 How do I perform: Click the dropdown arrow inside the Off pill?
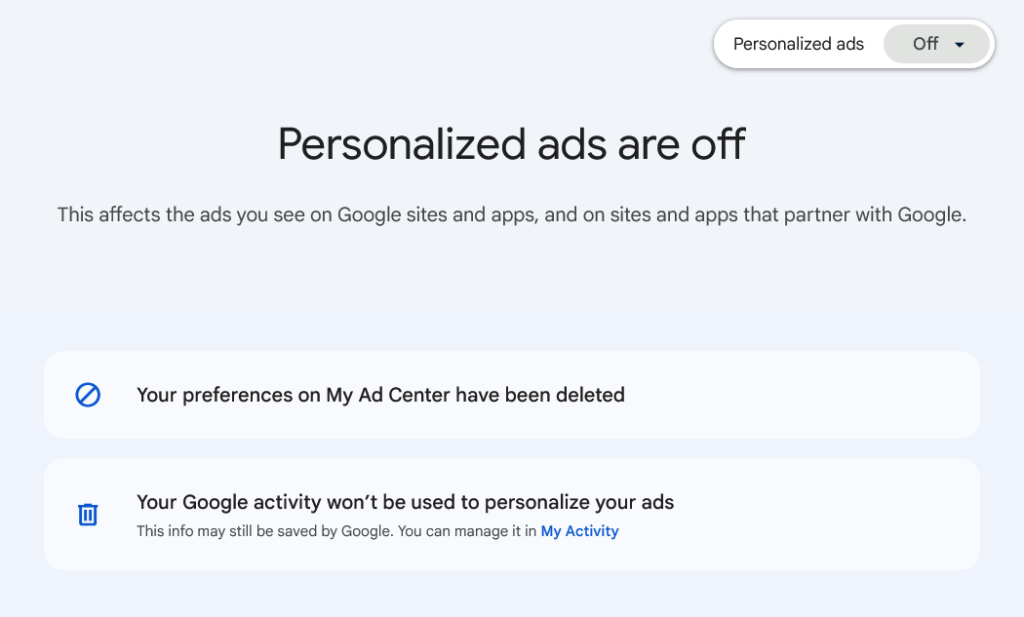pyautogui.click(x=958, y=44)
